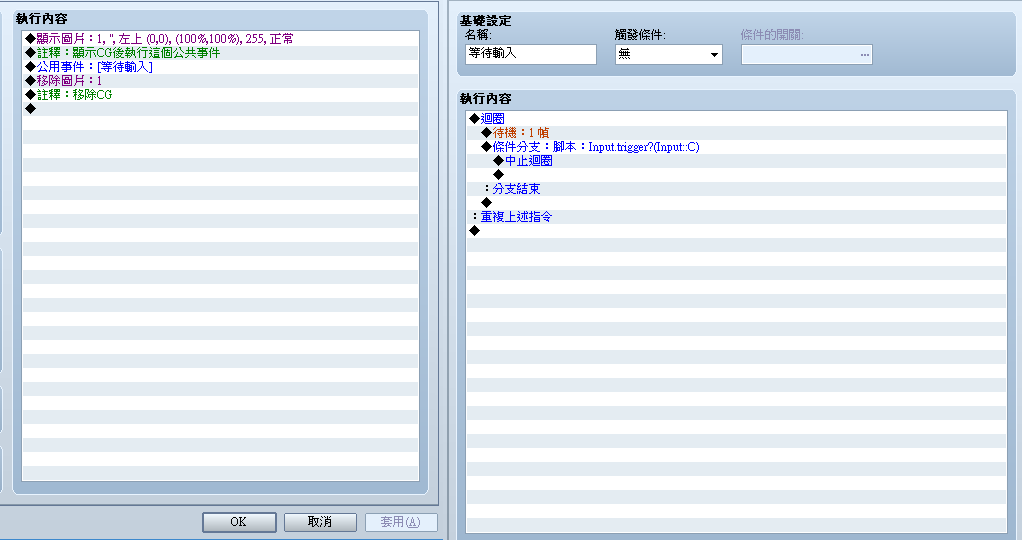Click the OK button

click(239, 522)
